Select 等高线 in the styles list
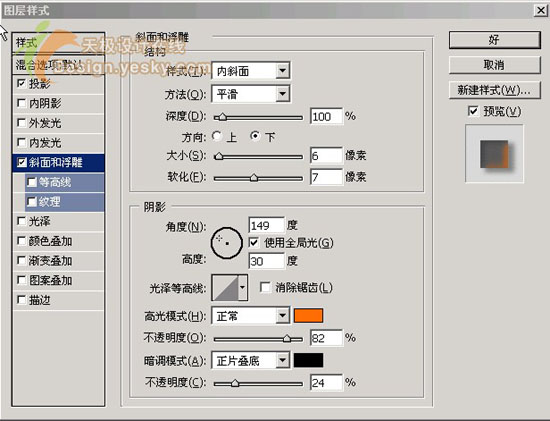550x421 pixels. 65,182
